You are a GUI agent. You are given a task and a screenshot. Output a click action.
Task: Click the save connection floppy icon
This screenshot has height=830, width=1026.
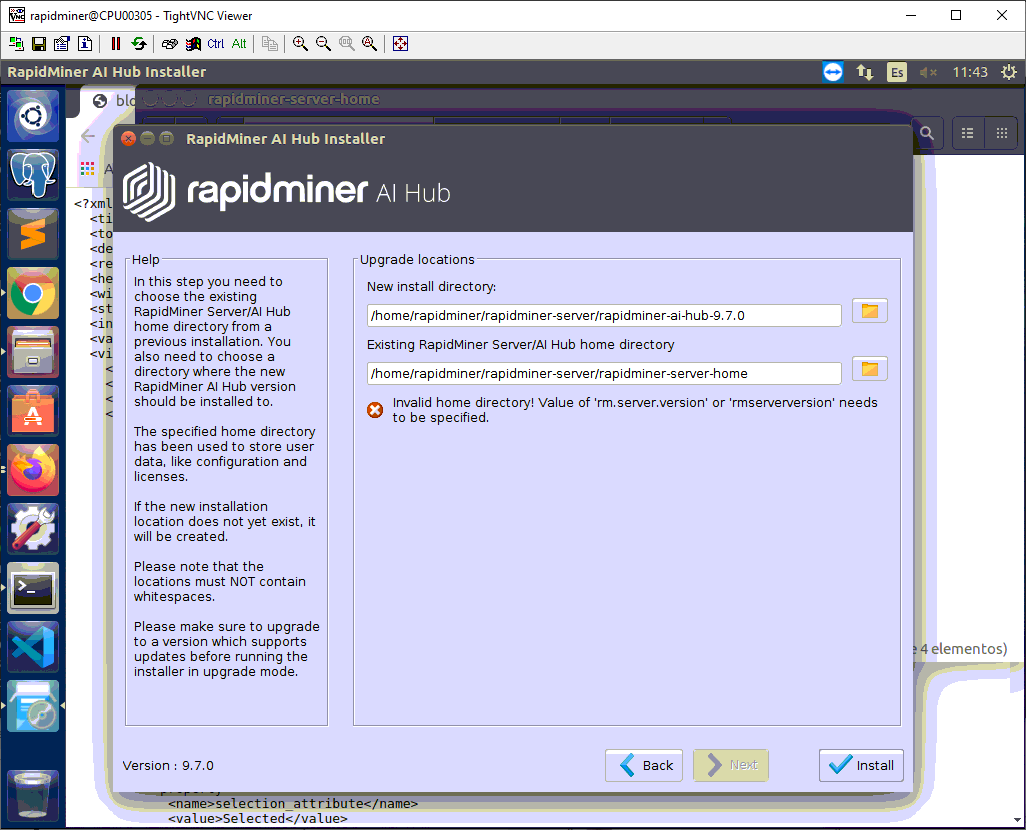39,44
